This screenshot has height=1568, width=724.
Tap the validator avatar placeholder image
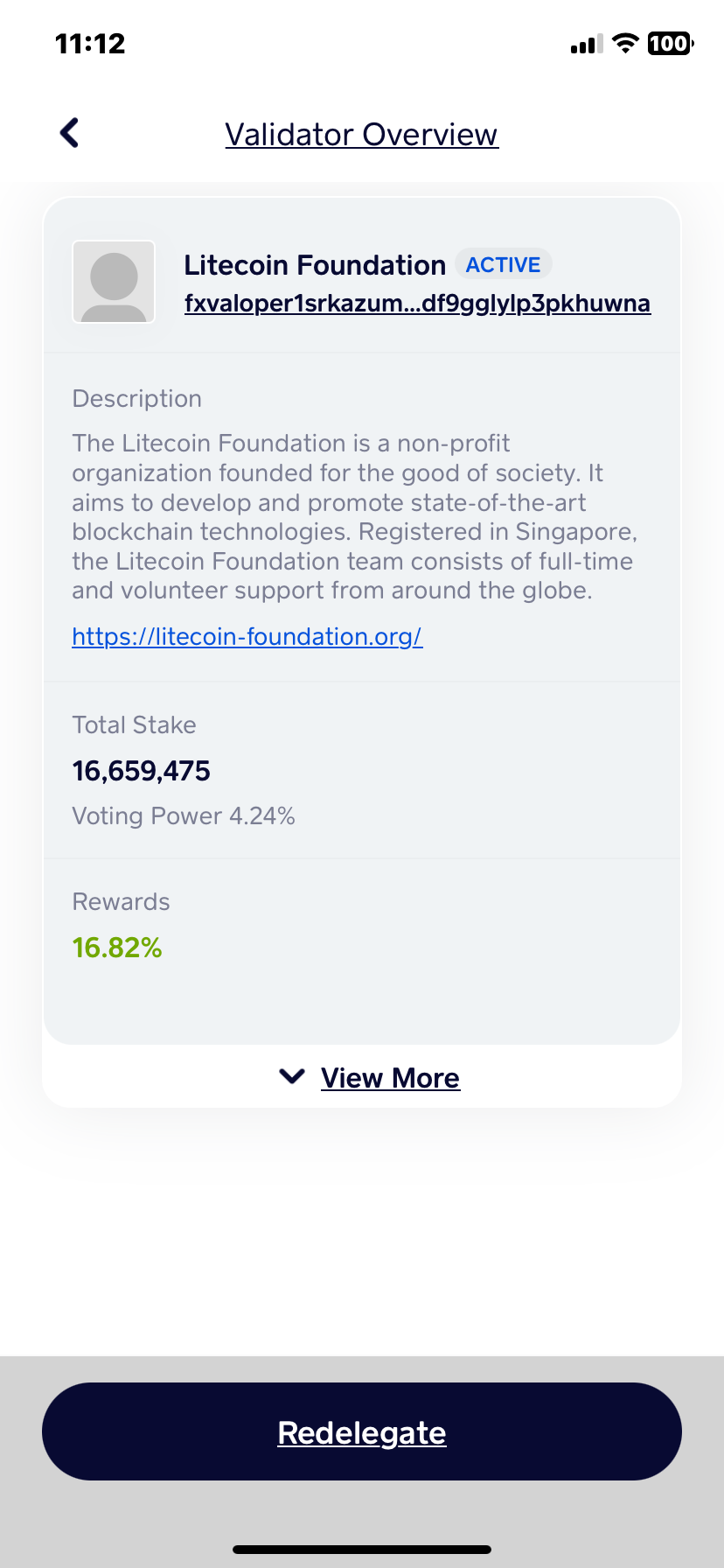pyautogui.click(x=114, y=282)
